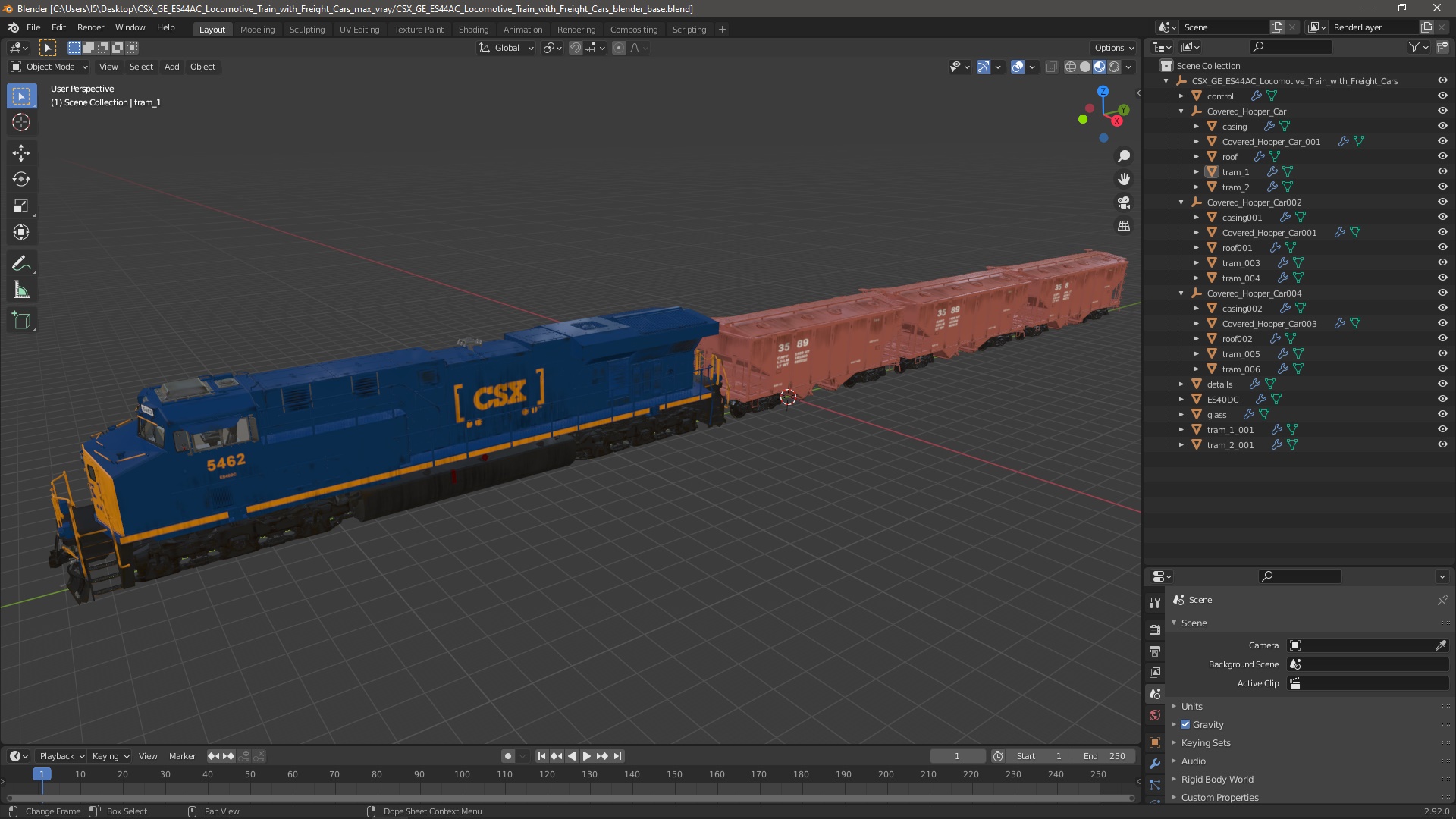Select tram_004 in the outliner
Viewport: 1456px width, 819px height.
[1241, 278]
